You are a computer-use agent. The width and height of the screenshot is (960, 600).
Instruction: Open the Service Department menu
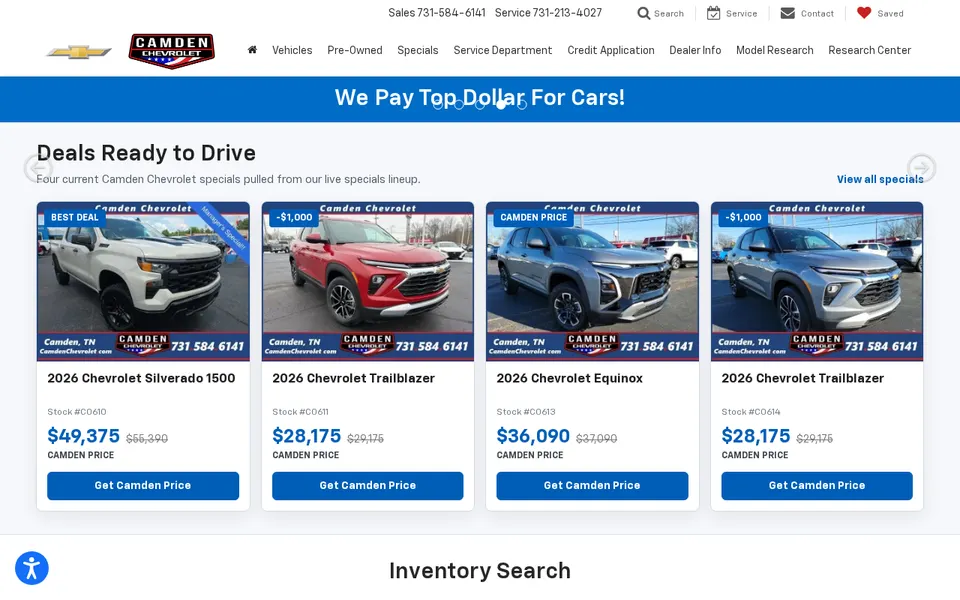click(503, 50)
